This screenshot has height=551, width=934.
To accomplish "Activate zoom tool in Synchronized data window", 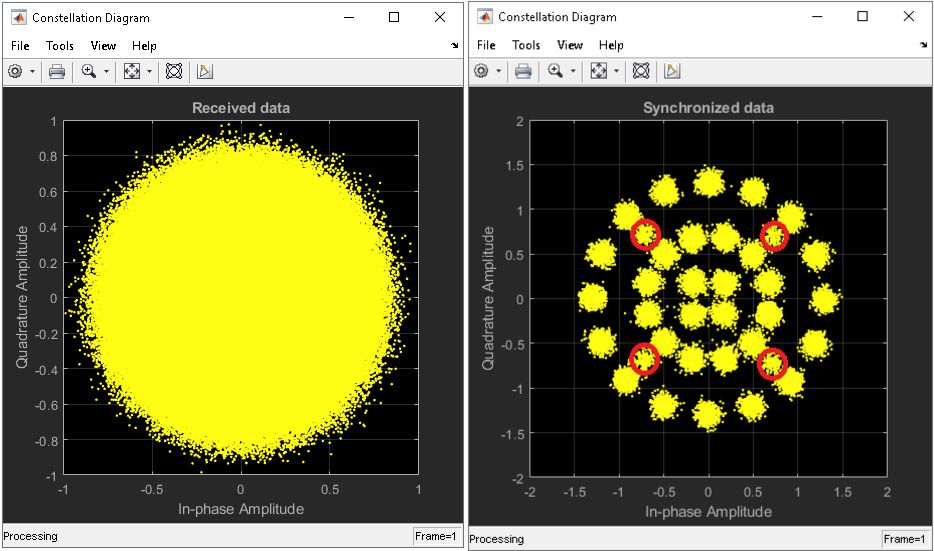I will click(x=555, y=71).
